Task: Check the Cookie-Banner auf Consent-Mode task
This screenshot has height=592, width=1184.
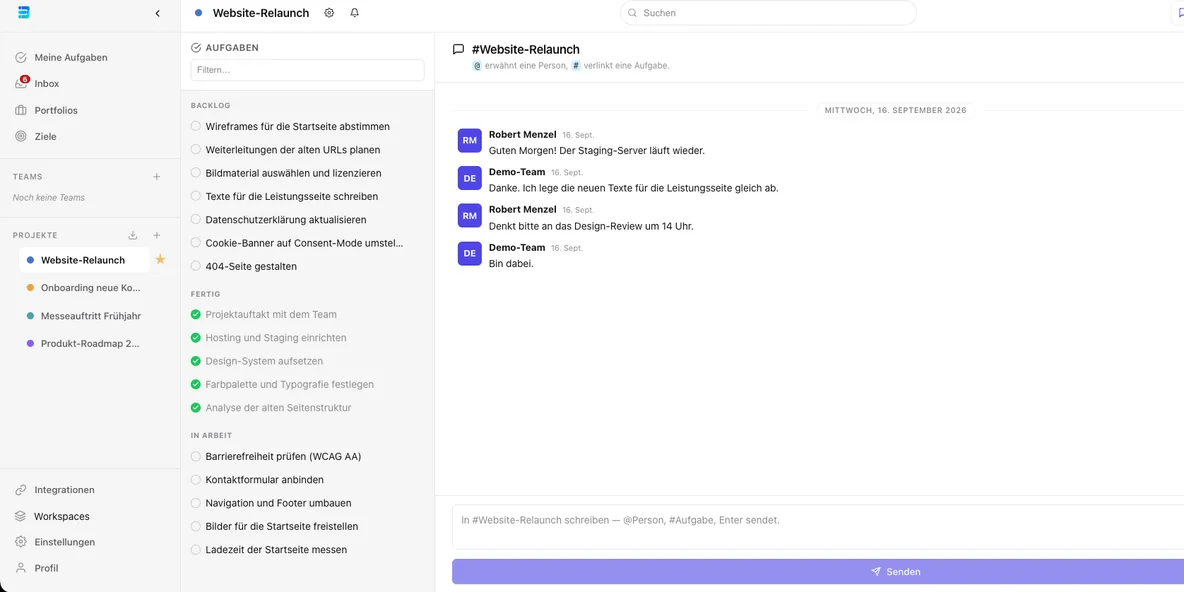Action: 196,243
